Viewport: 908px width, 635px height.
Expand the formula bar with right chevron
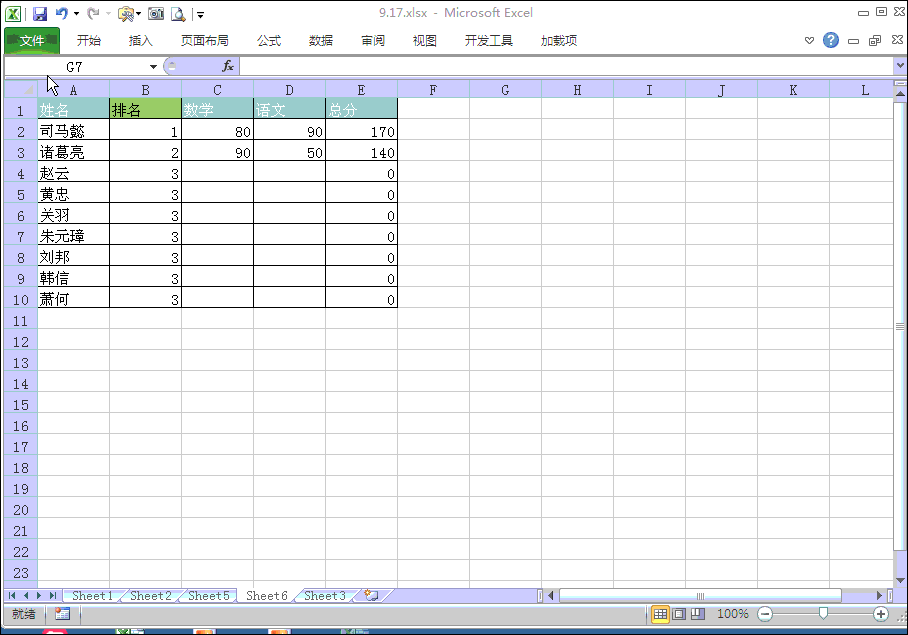(900, 65)
